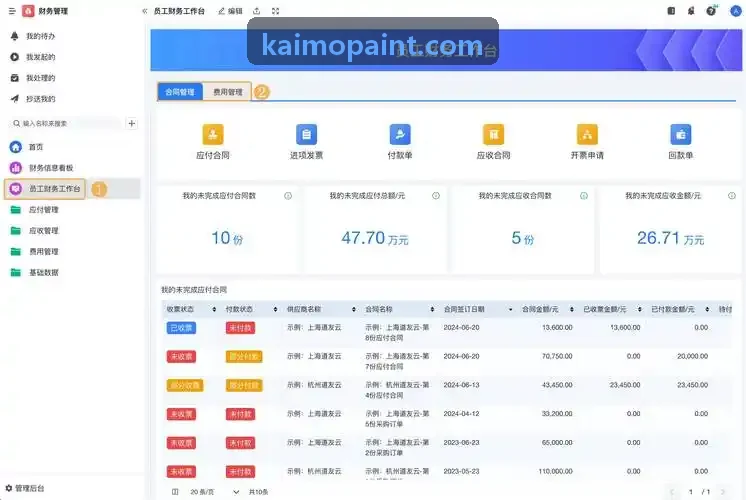Enter fullscreen using the expand icon

pos(275,11)
